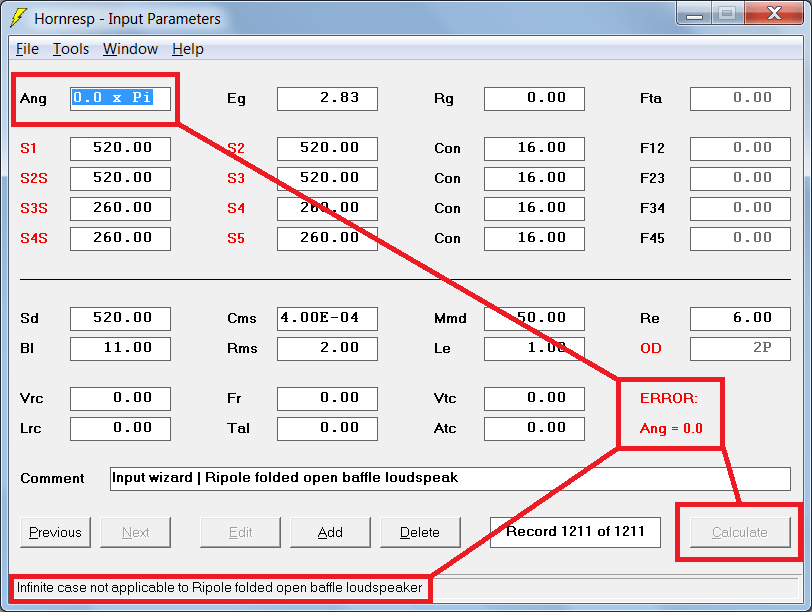Select the Tal input field
This screenshot has height=612, width=812.
click(327, 429)
